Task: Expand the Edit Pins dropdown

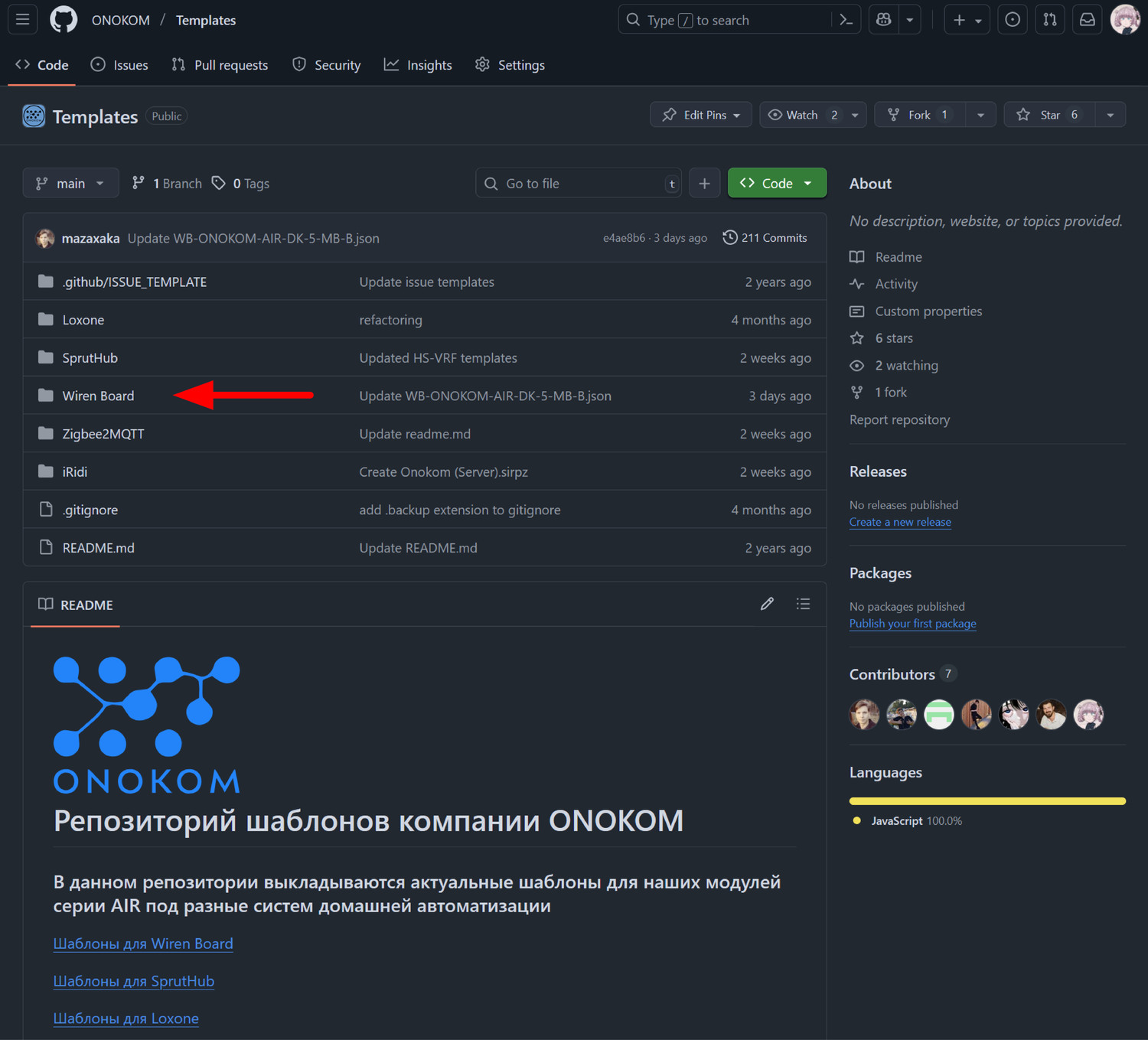Action: pos(701,115)
